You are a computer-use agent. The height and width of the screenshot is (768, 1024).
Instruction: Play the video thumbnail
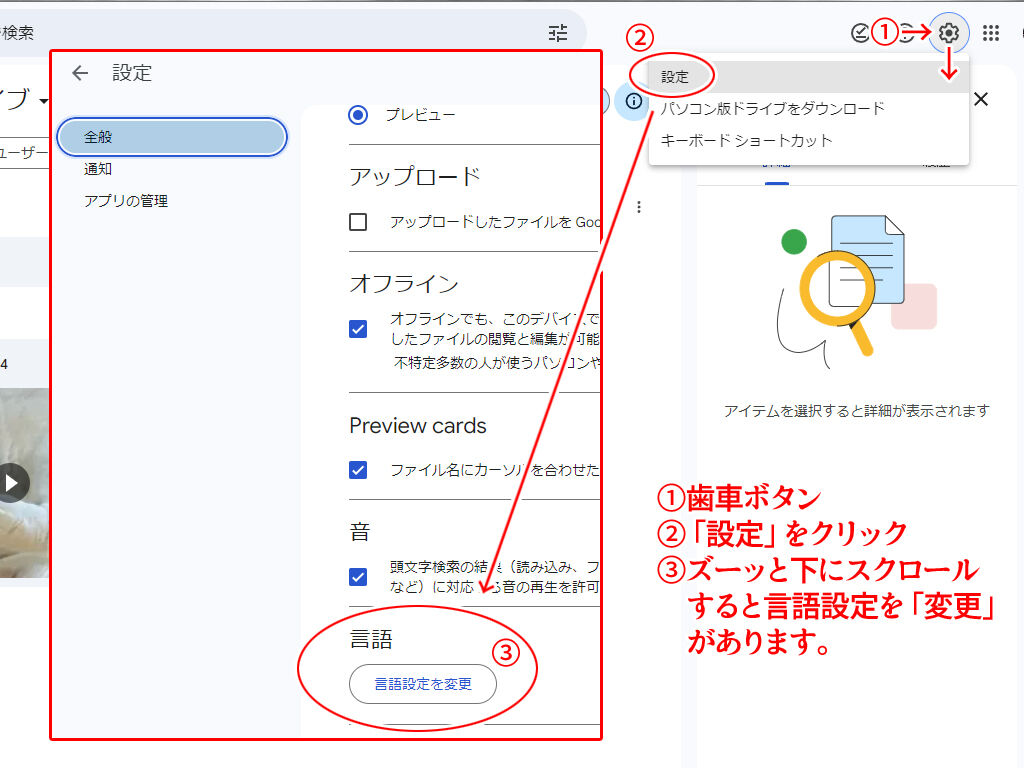point(11,483)
